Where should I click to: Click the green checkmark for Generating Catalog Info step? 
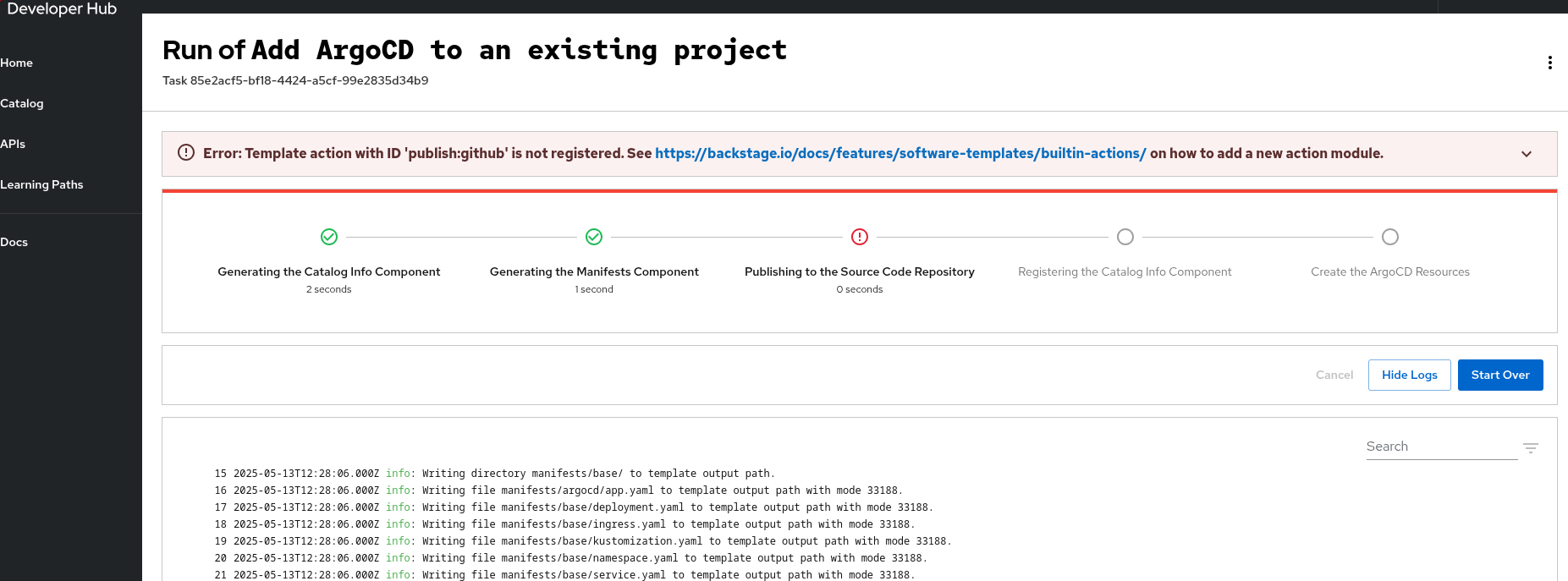(329, 237)
